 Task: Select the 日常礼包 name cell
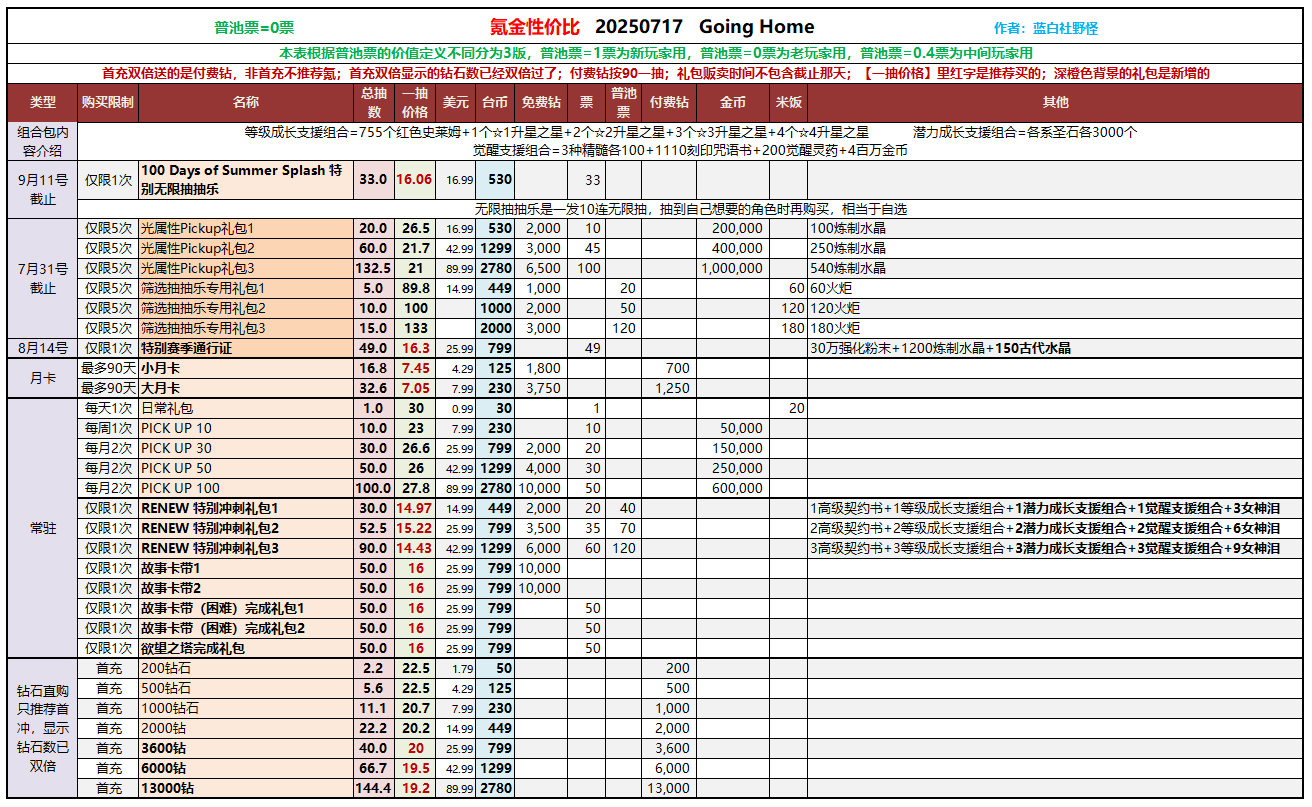(246, 408)
